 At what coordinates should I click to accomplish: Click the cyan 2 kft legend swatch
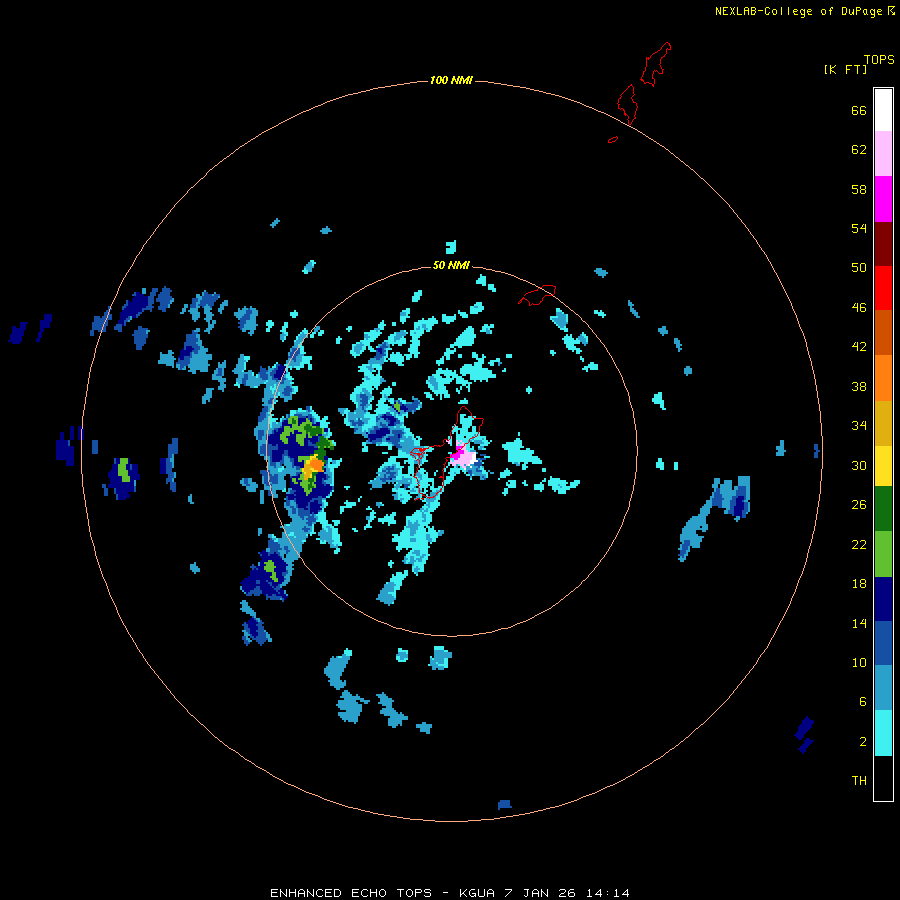[x=883, y=733]
